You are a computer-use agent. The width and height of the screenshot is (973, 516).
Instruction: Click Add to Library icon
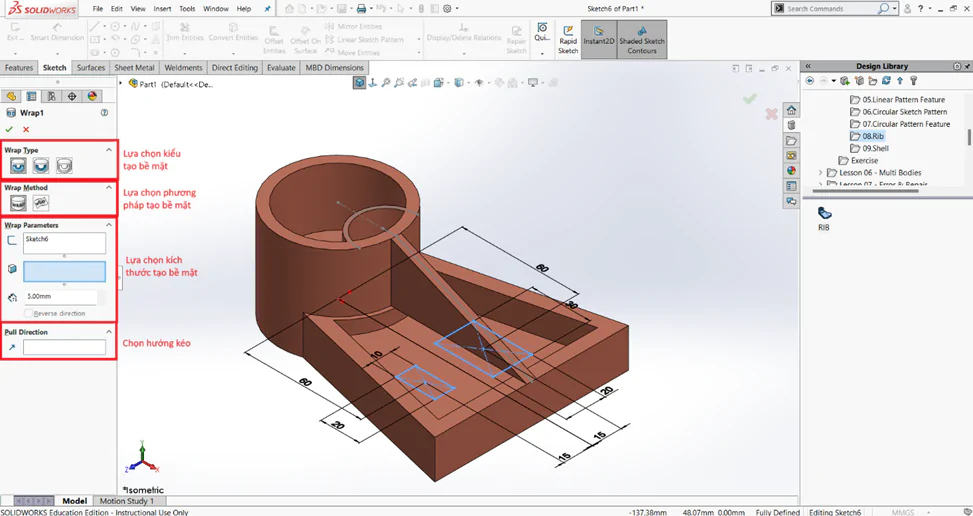pos(845,81)
